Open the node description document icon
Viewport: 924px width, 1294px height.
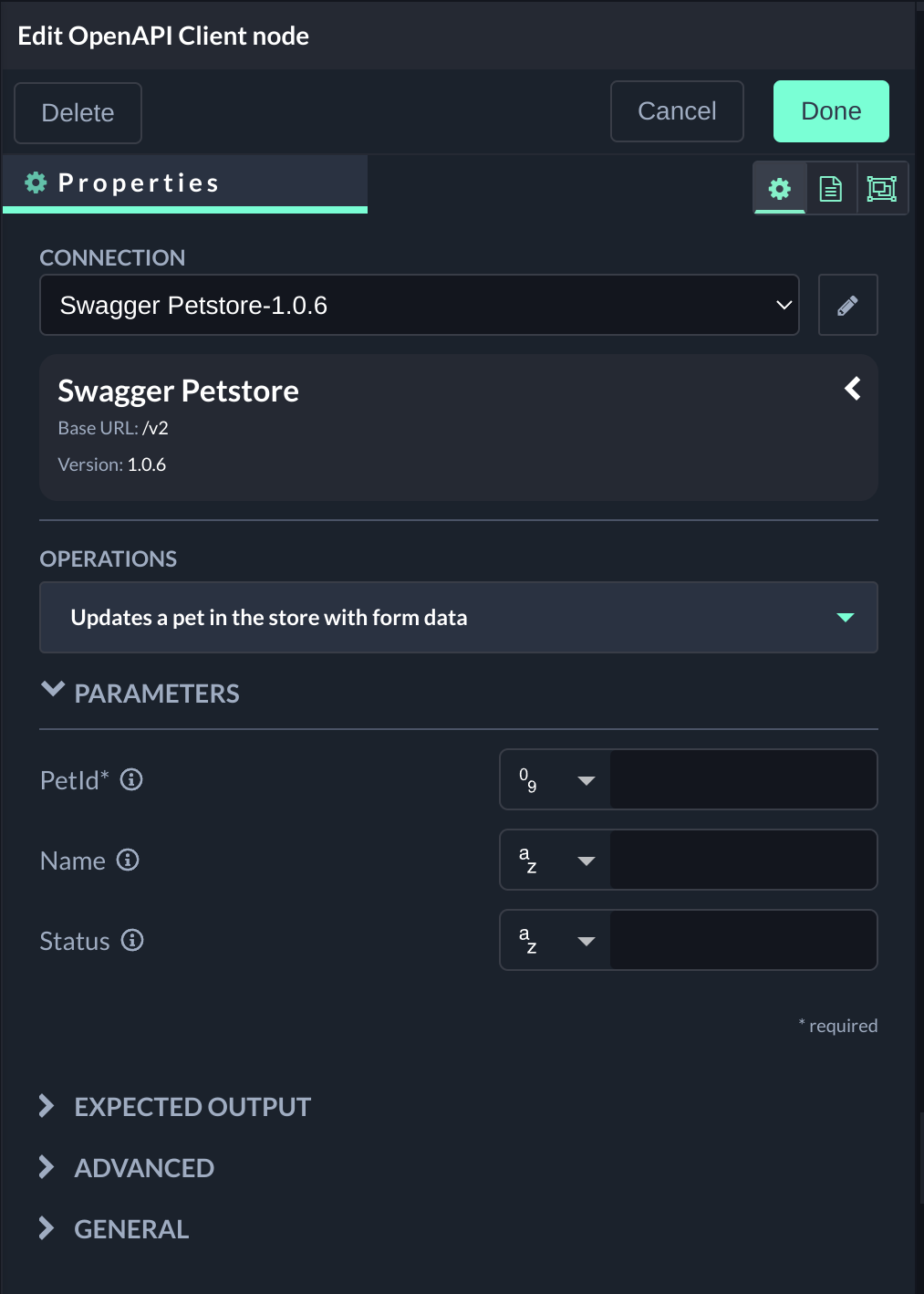pyautogui.click(x=831, y=189)
